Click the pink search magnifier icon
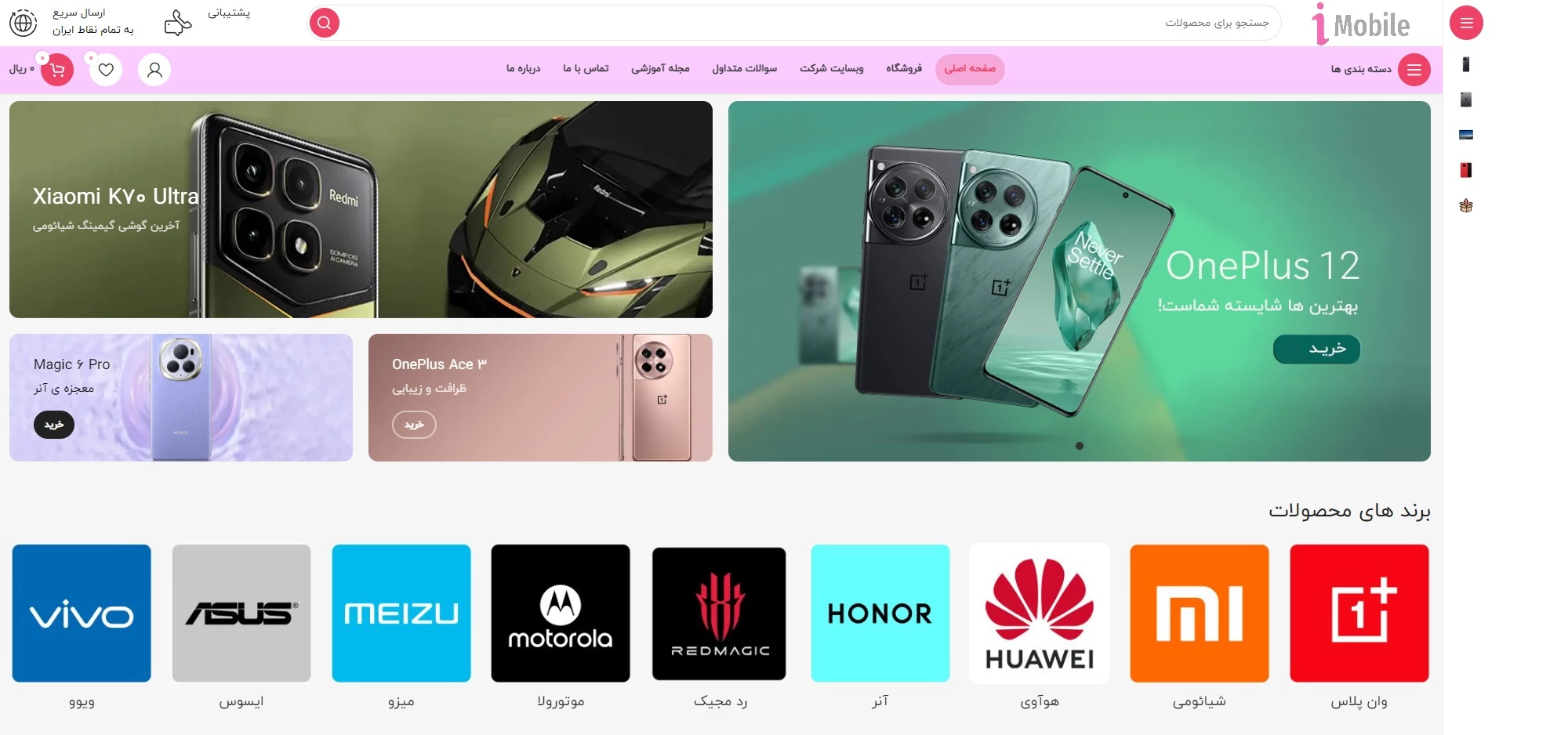 (x=324, y=23)
